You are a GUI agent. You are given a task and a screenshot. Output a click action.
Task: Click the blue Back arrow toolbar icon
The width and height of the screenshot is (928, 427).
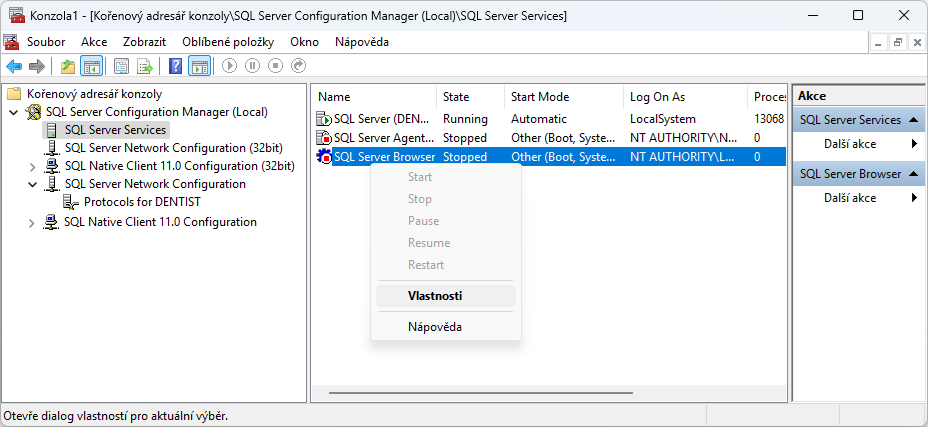point(14,66)
